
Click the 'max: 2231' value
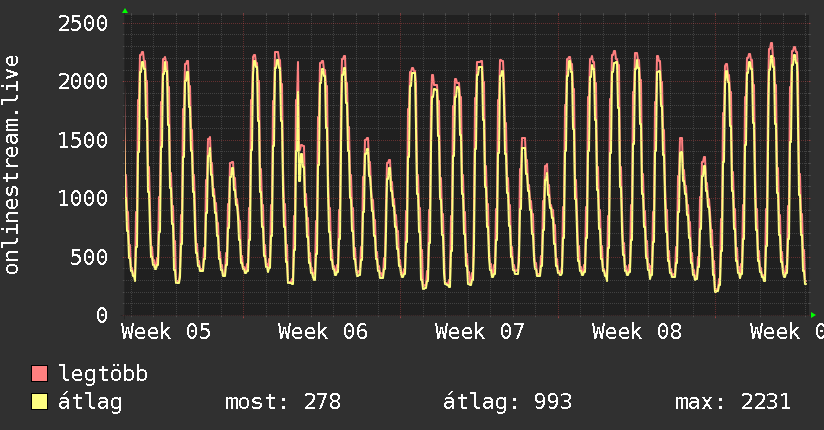[733, 402]
